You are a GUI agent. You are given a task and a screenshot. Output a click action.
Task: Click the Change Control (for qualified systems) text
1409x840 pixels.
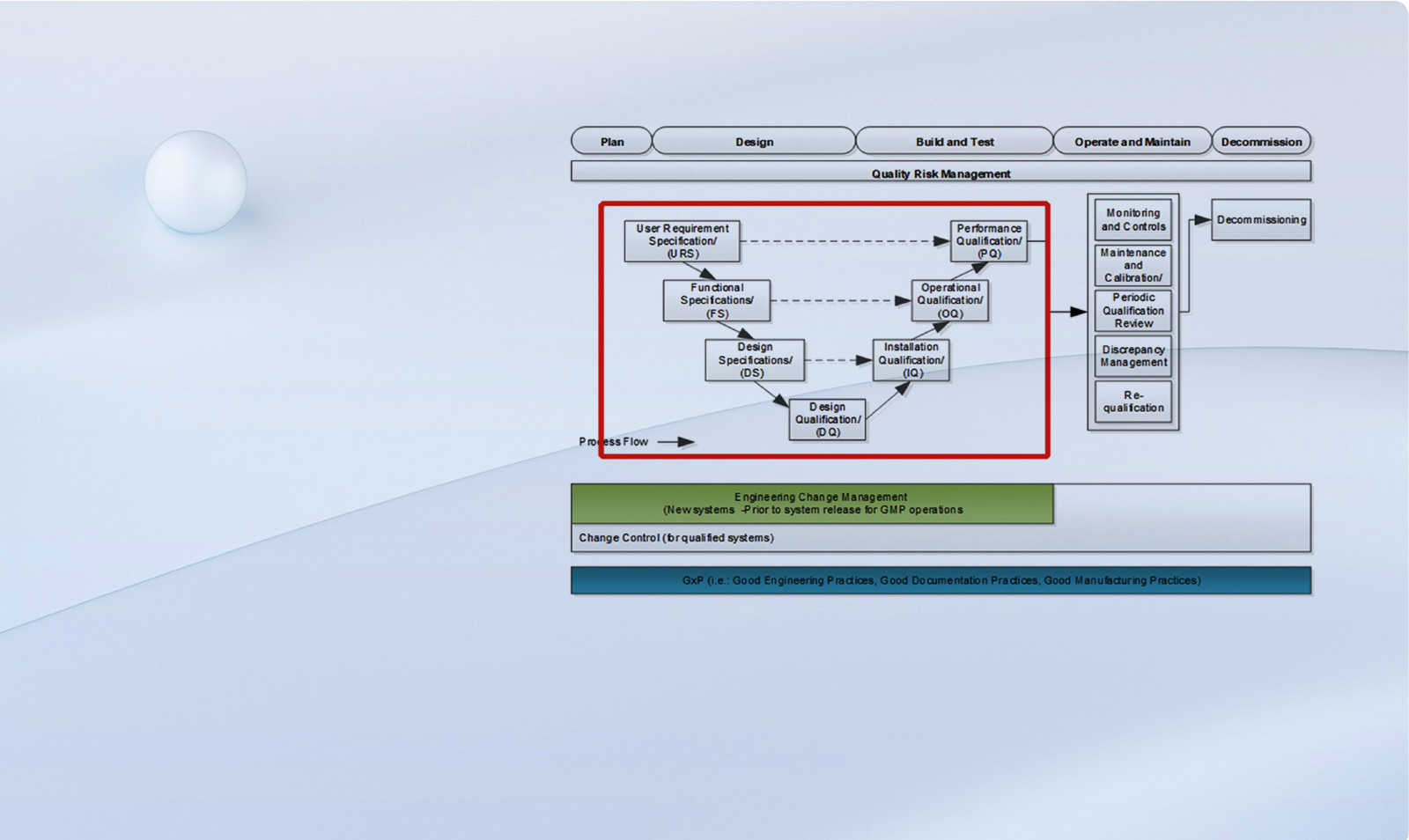pyautogui.click(x=676, y=538)
